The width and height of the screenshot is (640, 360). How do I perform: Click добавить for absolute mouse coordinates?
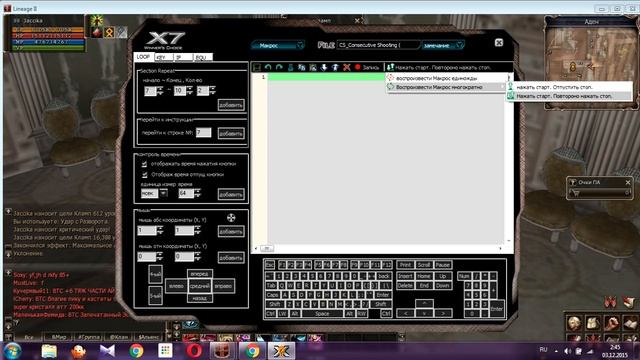coord(231,231)
